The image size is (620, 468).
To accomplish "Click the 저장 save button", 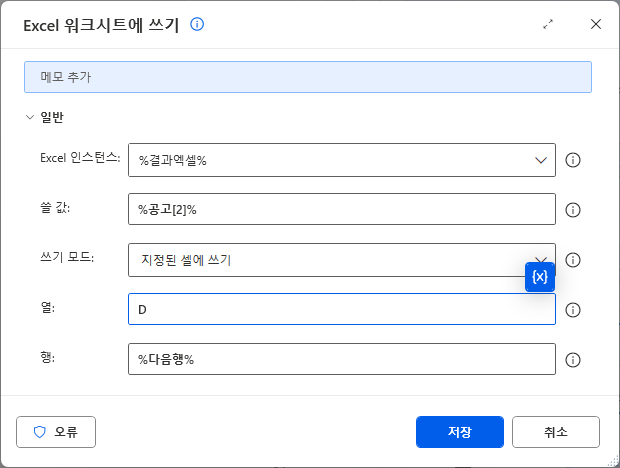I will click(460, 432).
